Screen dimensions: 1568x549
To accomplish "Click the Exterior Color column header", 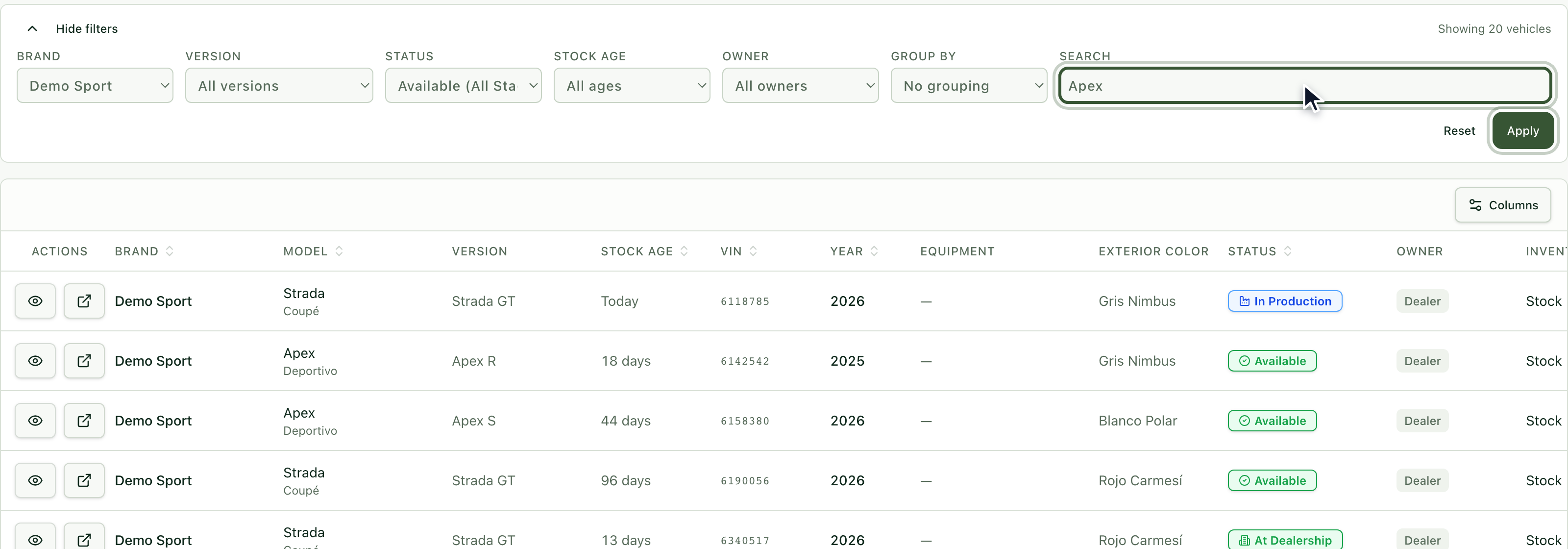I will pos(1153,251).
